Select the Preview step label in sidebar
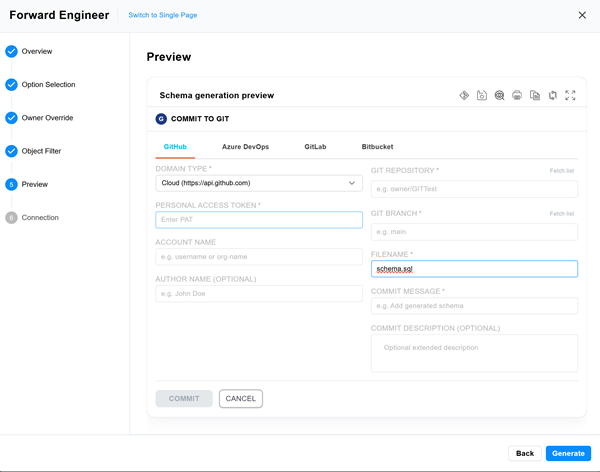 tap(34, 185)
